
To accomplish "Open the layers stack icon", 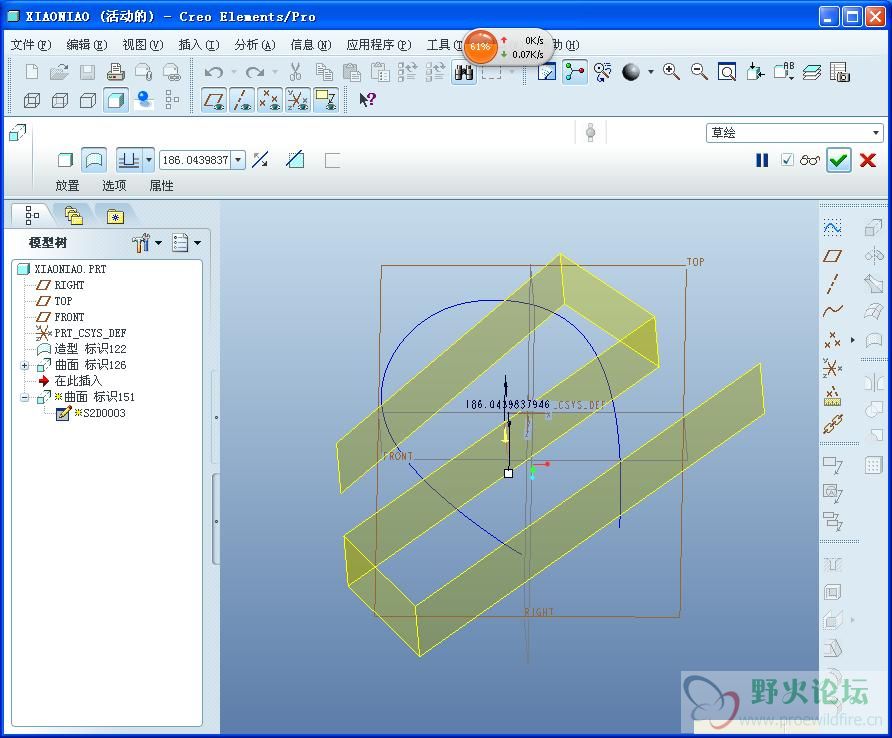I will click(x=812, y=72).
